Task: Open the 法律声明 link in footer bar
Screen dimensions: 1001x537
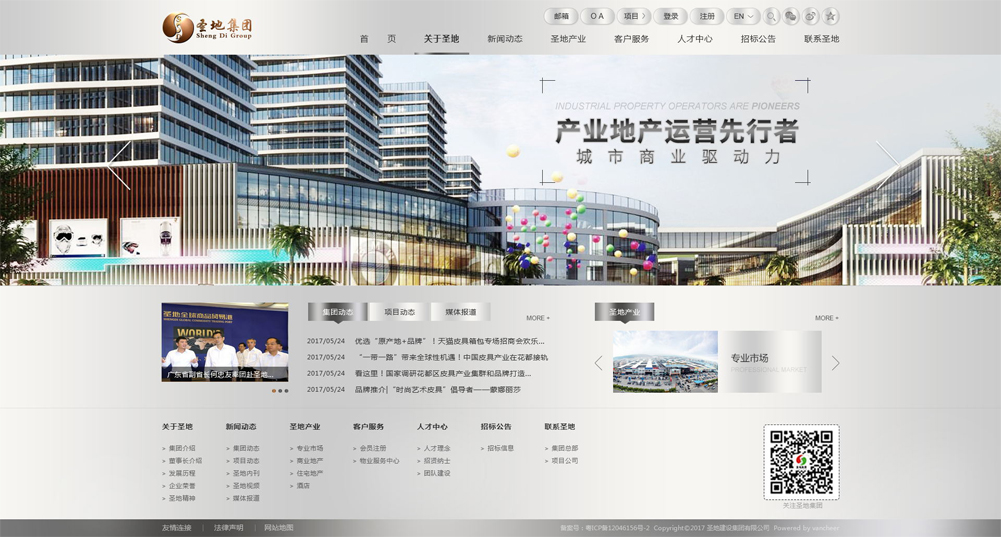Action: click(x=228, y=528)
